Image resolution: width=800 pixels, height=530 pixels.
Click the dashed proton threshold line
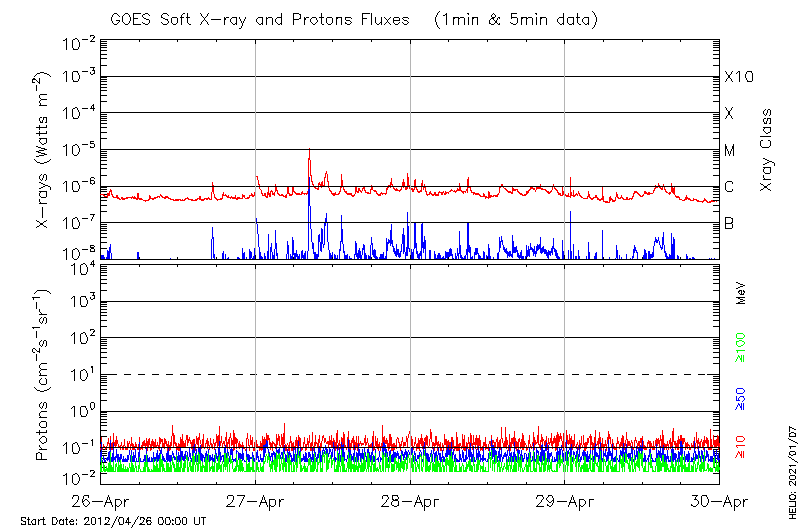coord(410,374)
